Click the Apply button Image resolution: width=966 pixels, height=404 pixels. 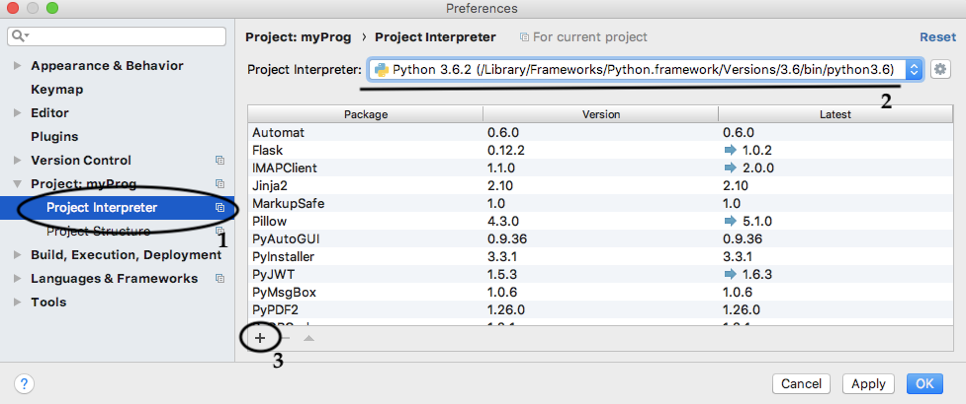[x=868, y=384]
